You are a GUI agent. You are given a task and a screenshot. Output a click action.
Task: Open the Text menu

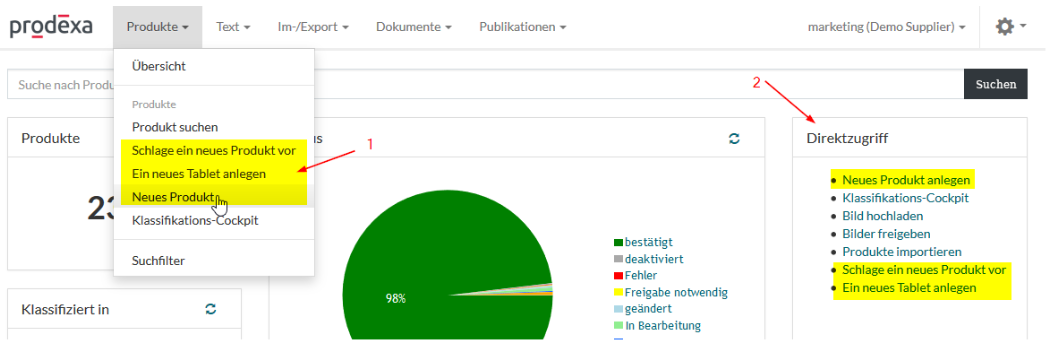click(x=233, y=27)
